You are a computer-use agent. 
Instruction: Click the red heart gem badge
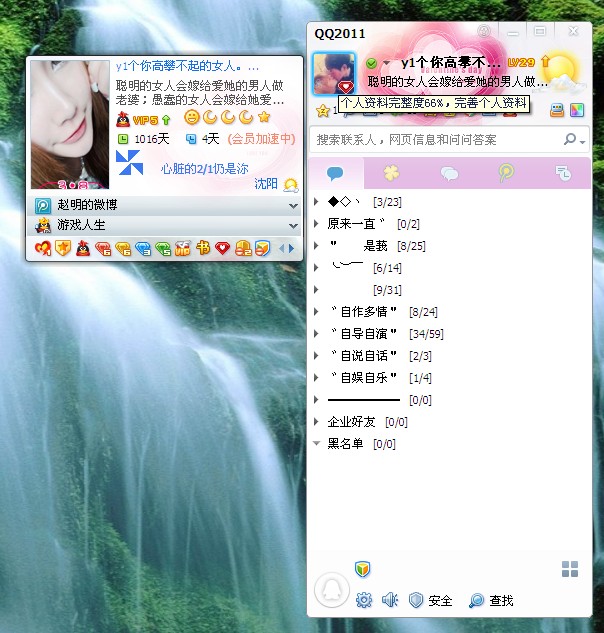[222, 248]
